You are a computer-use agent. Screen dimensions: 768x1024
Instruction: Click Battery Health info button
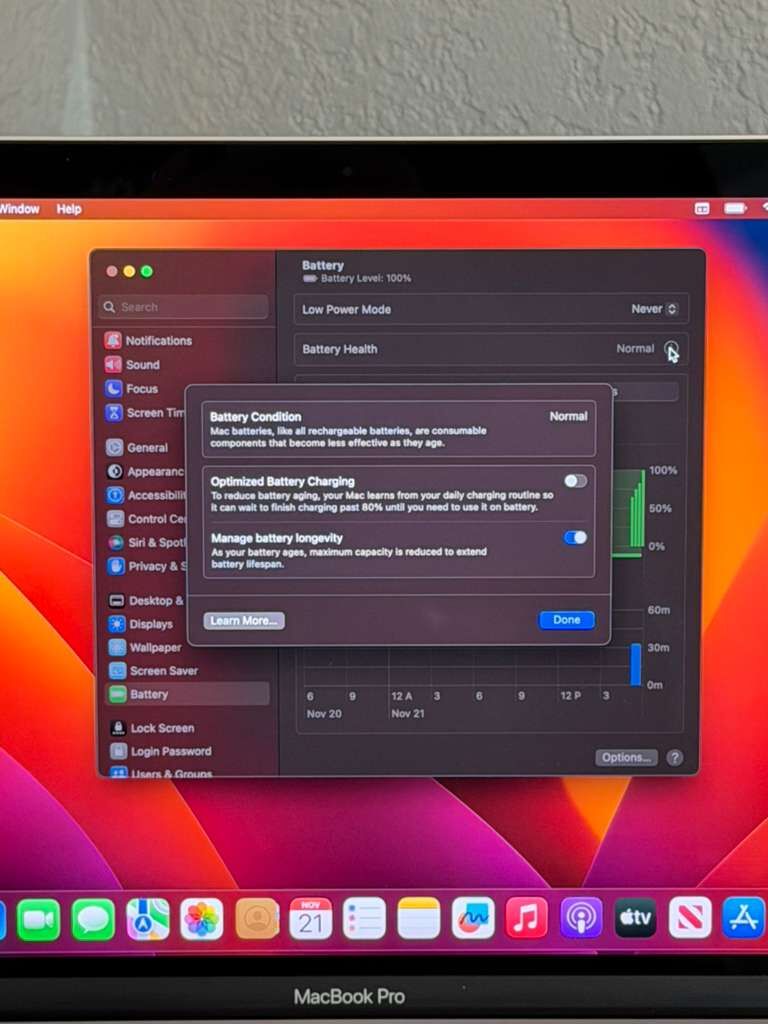[x=671, y=349]
